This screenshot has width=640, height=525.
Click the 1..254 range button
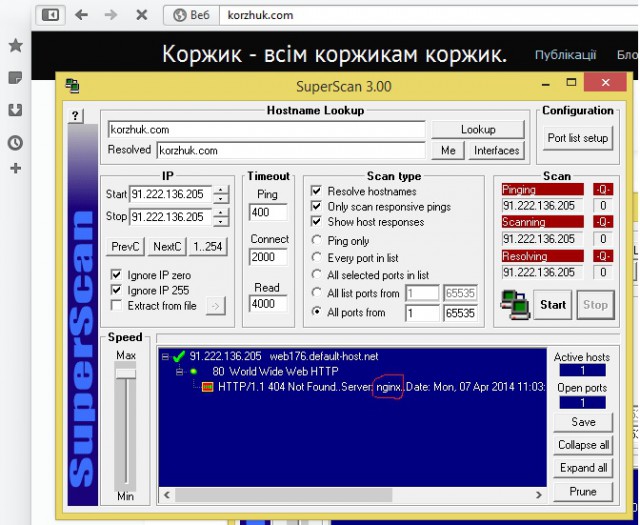(x=208, y=247)
